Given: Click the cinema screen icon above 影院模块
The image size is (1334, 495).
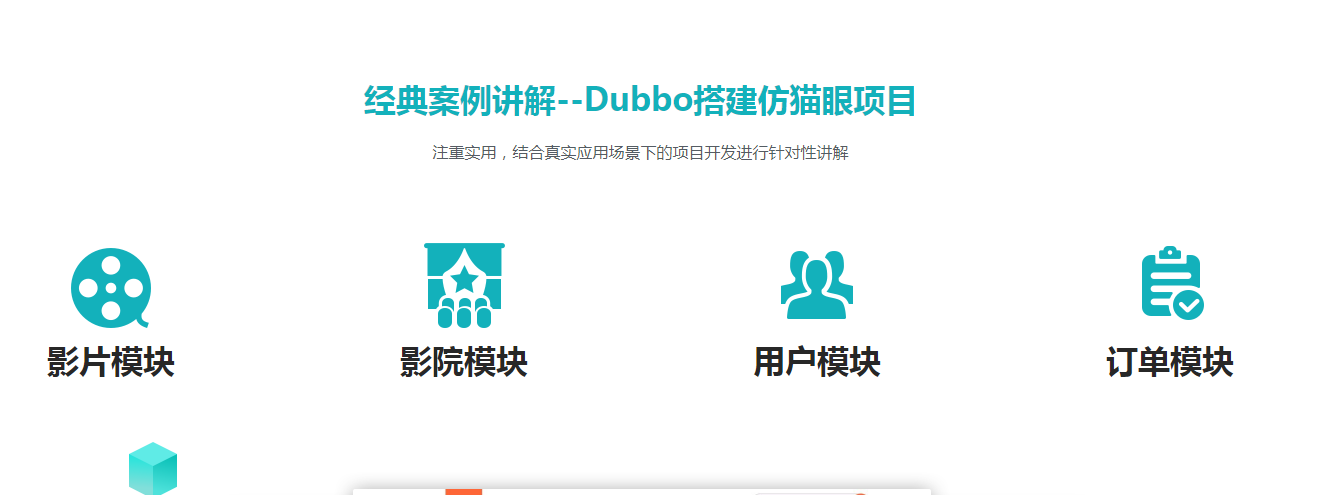Looking at the screenshot, I should [464, 285].
